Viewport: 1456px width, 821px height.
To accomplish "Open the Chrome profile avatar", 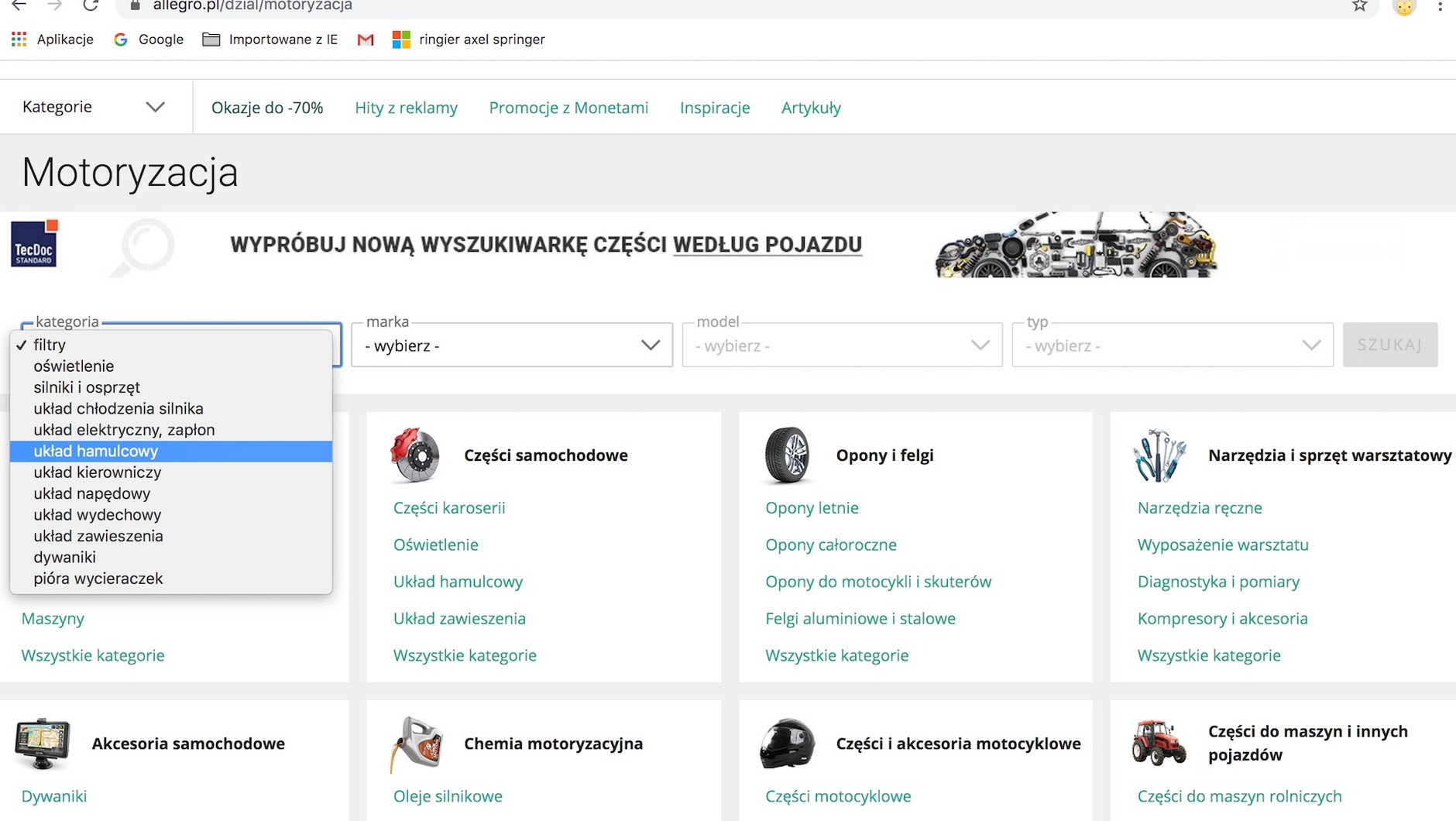I will tap(1404, 6).
